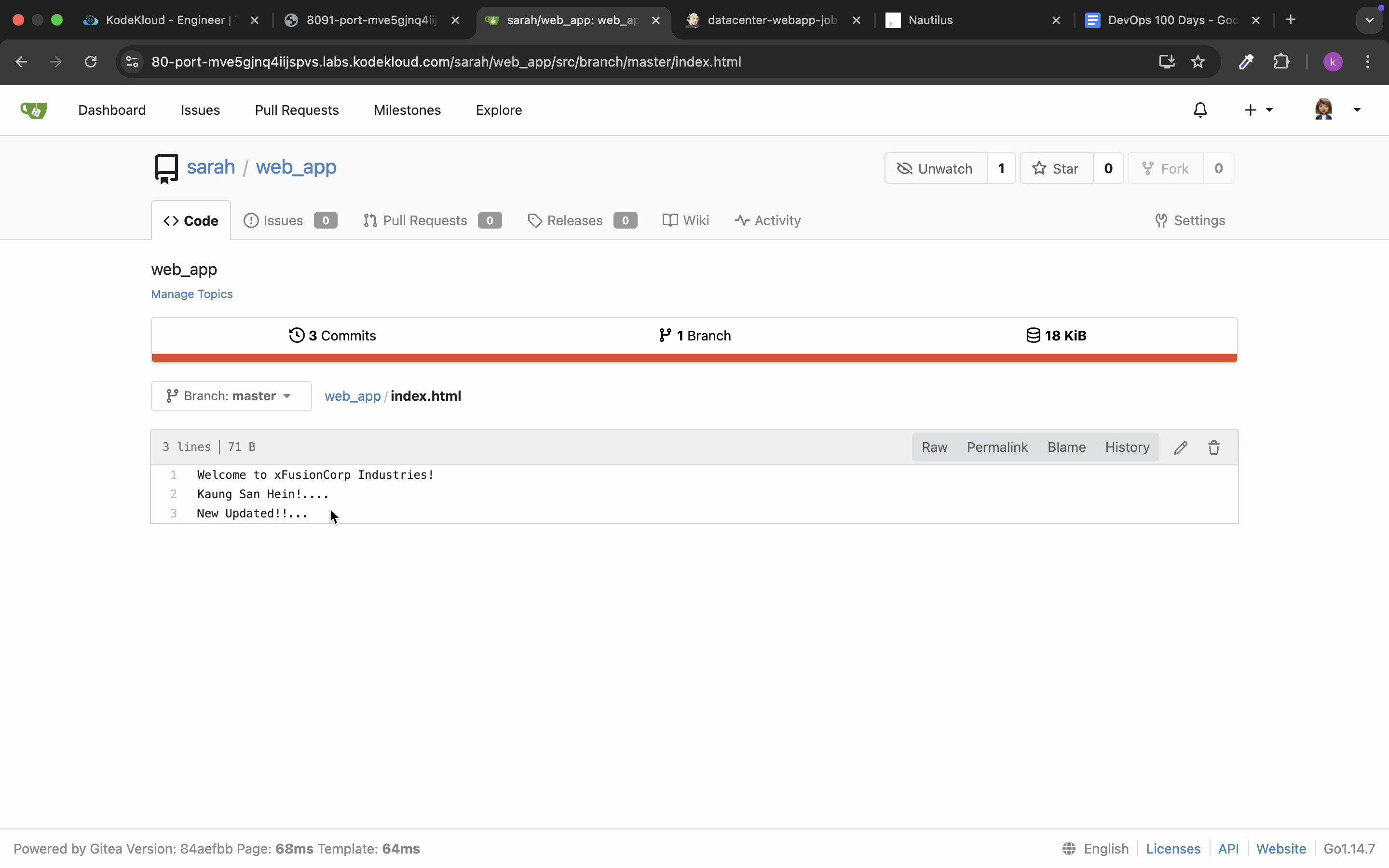1389x868 pixels.
Task: Open the notifications bell icon
Action: click(x=1200, y=109)
